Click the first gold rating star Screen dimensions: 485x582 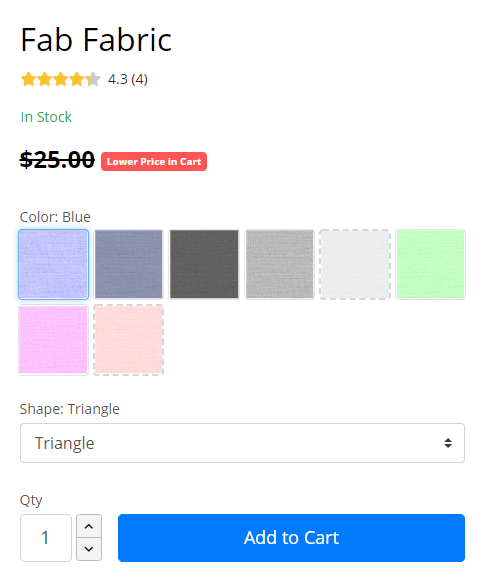tap(28, 79)
